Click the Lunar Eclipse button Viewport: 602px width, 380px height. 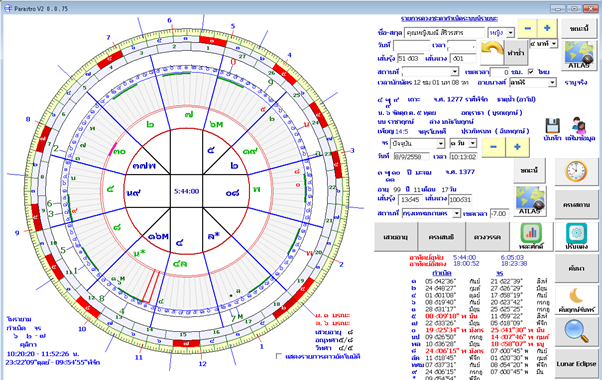576,364
